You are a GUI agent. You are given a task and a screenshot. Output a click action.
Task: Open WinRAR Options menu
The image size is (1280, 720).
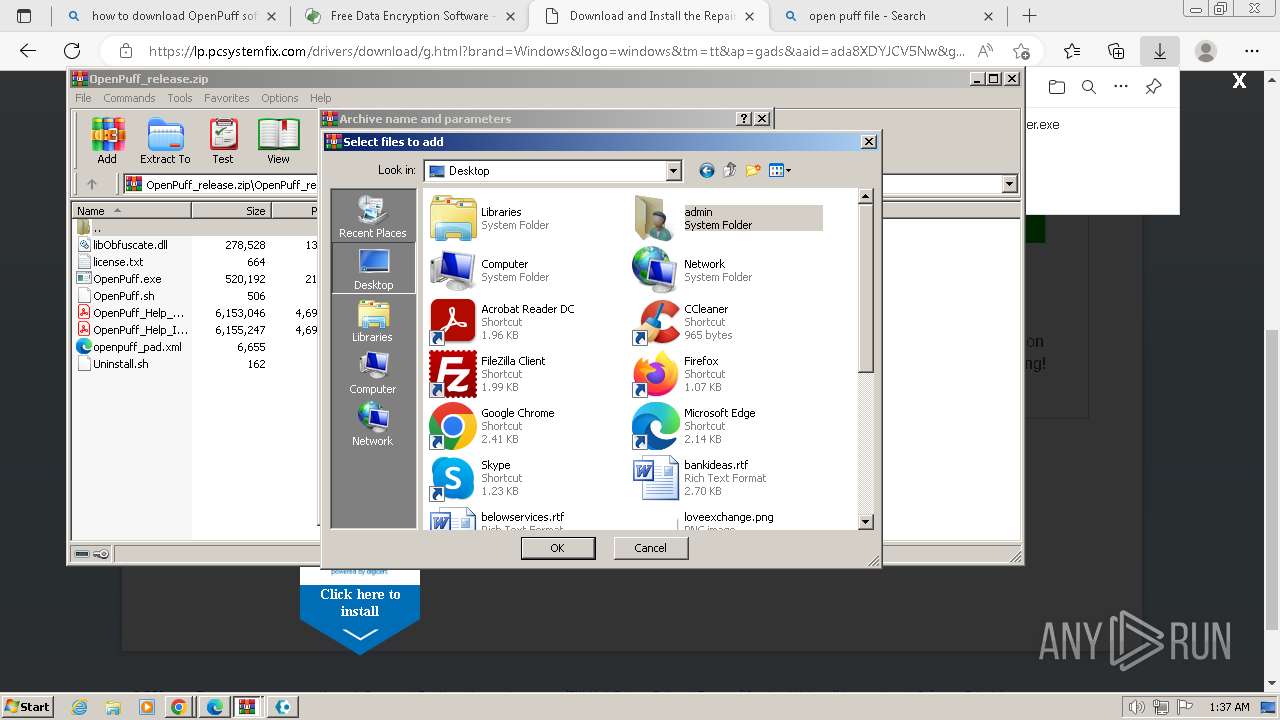tap(280, 98)
